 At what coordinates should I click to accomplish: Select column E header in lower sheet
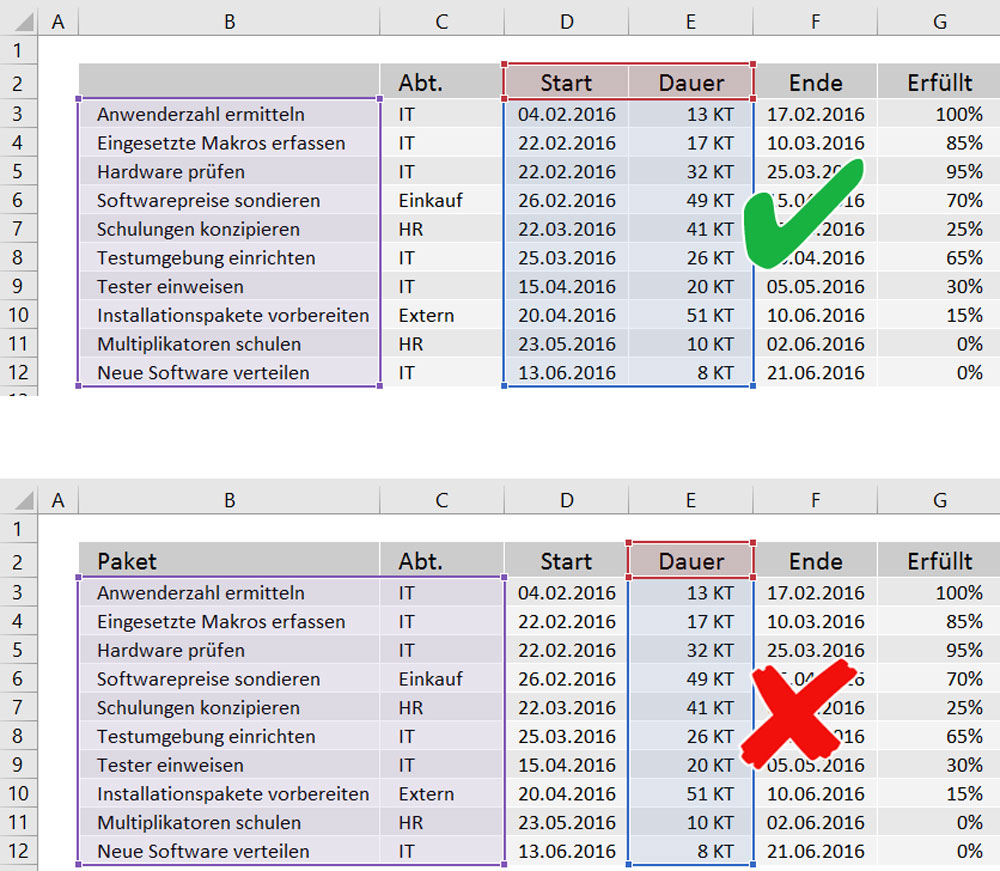(x=691, y=499)
